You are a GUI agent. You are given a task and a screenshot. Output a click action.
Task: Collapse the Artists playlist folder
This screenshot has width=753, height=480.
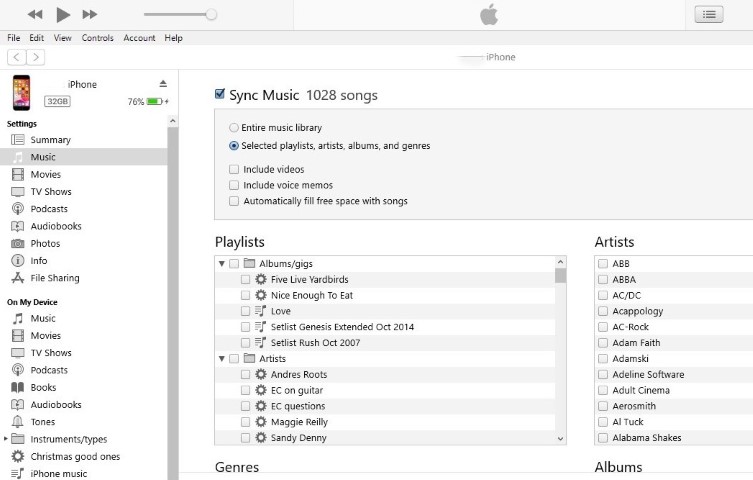(221, 358)
